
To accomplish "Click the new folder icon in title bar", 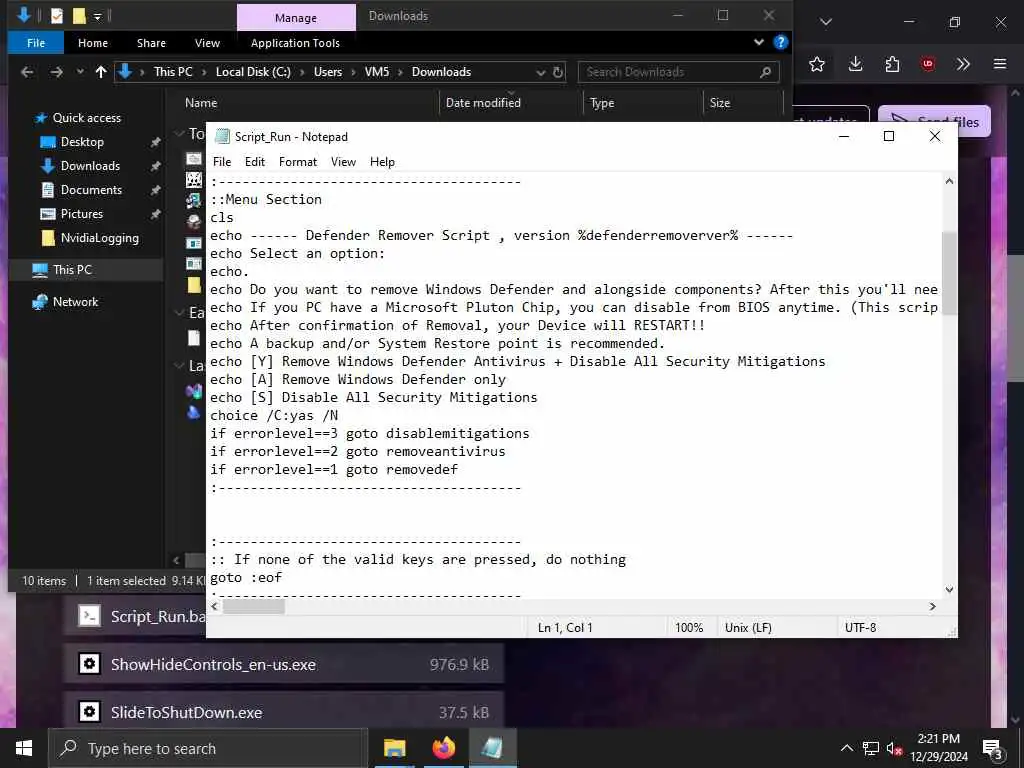I will click(x=79, y=15).
